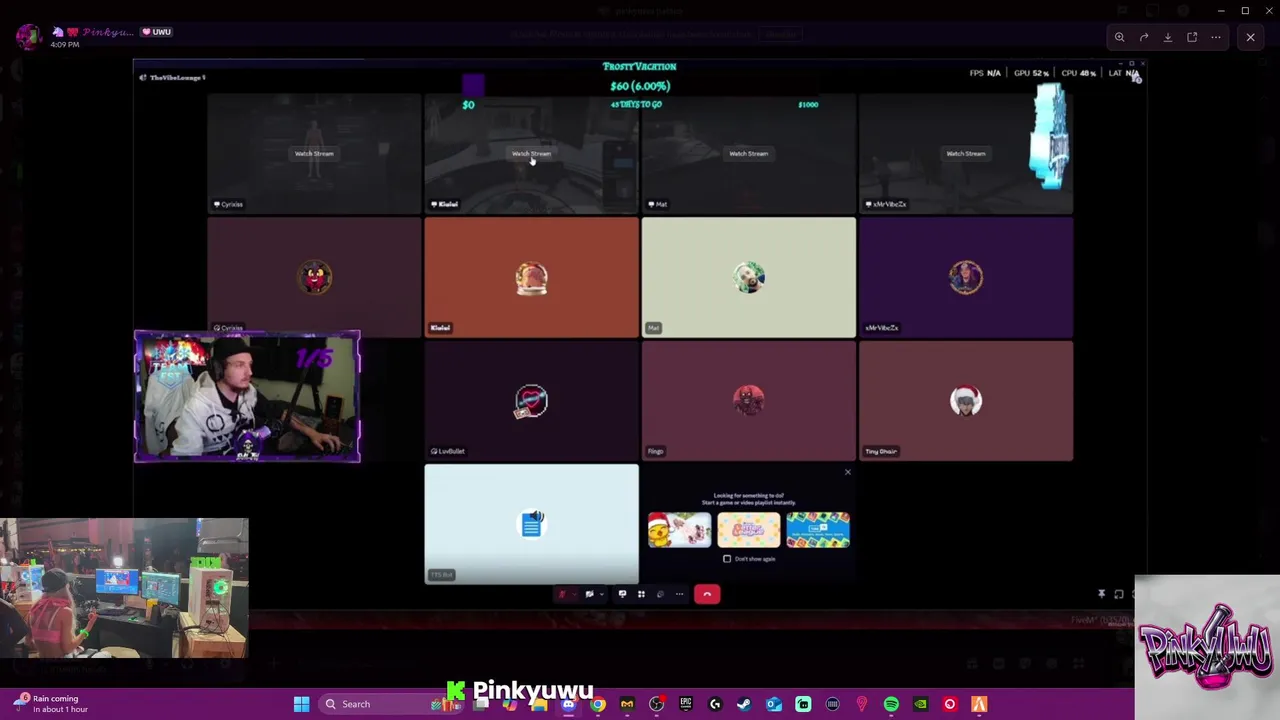The image size is (1280, 720).
Task: Dismiss the activity suggestion popup with its X
Action: [848, 472]
